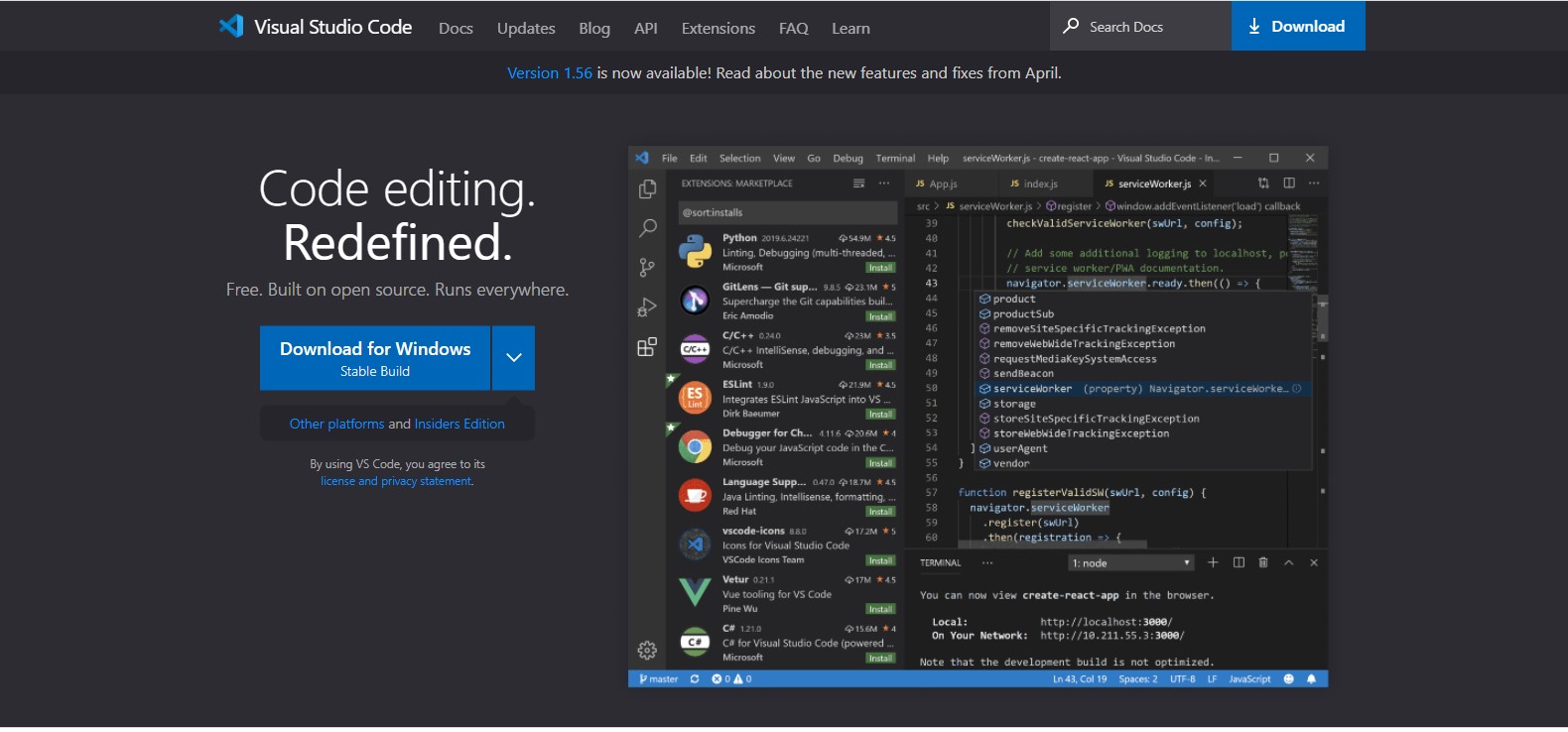Image resolution: width=1568 pixels, height=732 pixels.
Task: Open the '1: node' terminal dropdown
Action: pos(1130,563)
